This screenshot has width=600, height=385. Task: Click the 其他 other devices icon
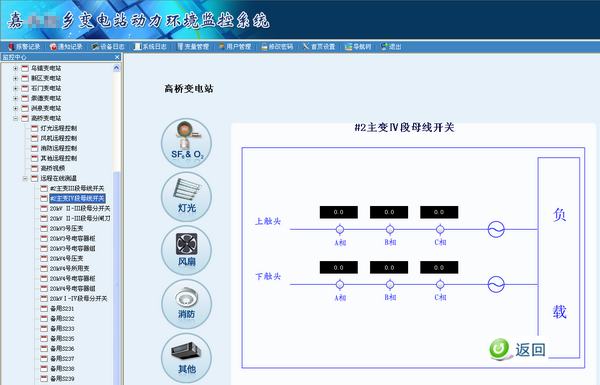(x=186, y=358)
